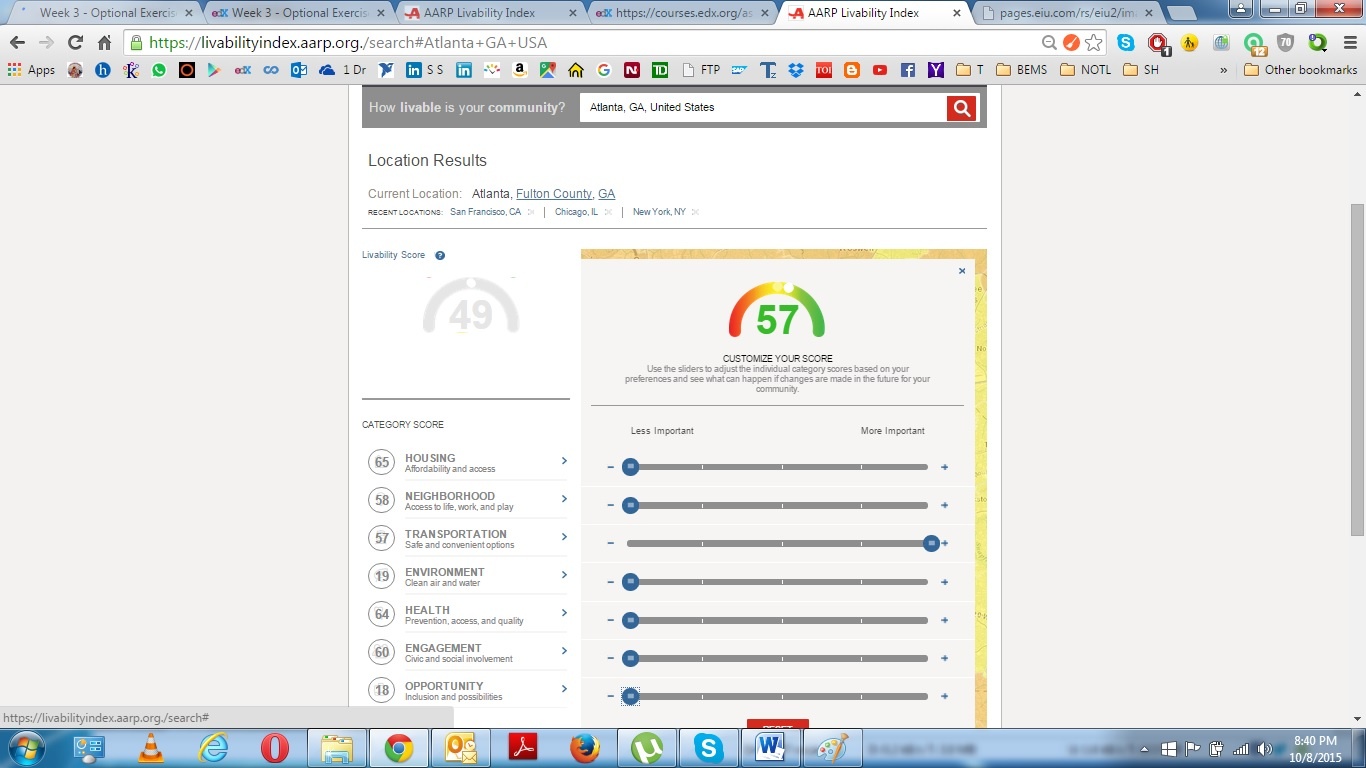Open VLC media player from taskbar
The width and height of the screenshot is (1366, 768).
pyautogui.click(x=151, y=748)
